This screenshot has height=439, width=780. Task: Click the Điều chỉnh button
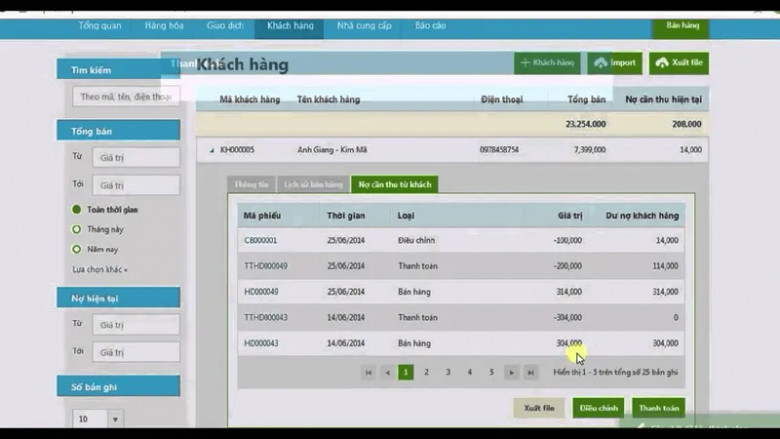click(598, 408)
